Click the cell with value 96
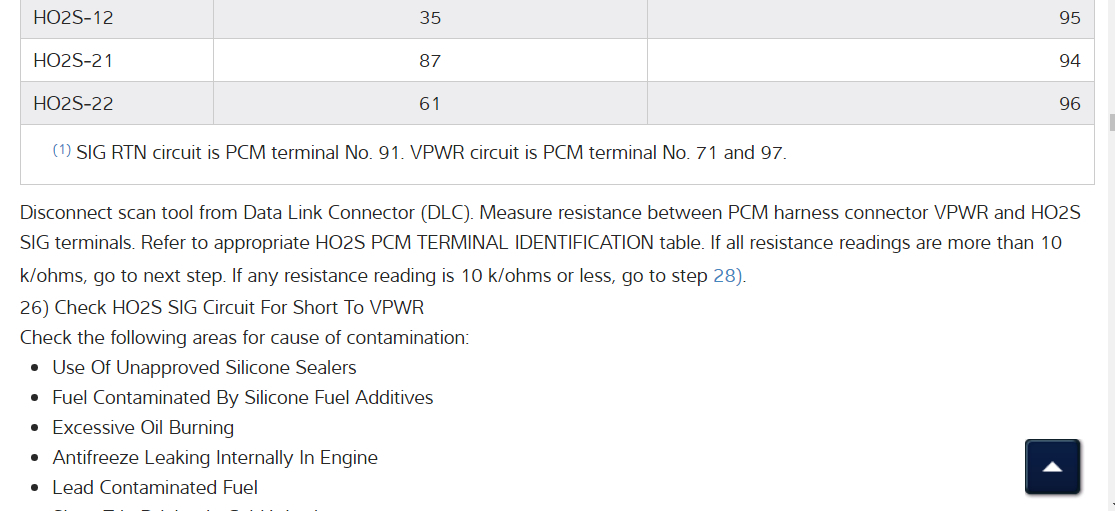Image resolution: width=1115 pixels, height=511 pixels. [1069, 103]
